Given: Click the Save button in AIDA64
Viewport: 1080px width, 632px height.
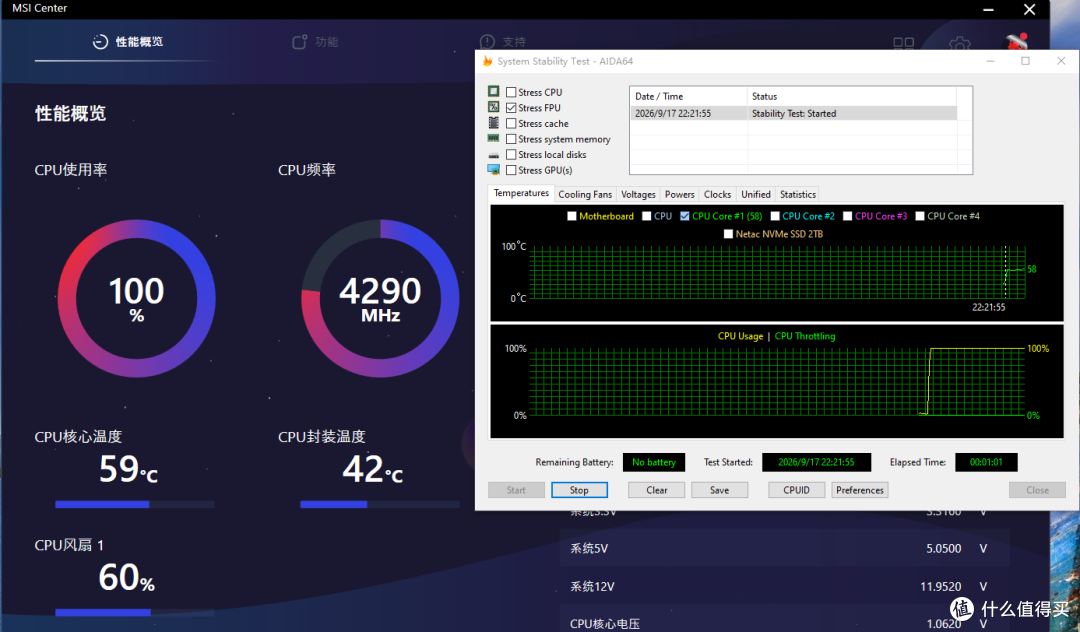Looking at the screenshot, I should [719, 490].
